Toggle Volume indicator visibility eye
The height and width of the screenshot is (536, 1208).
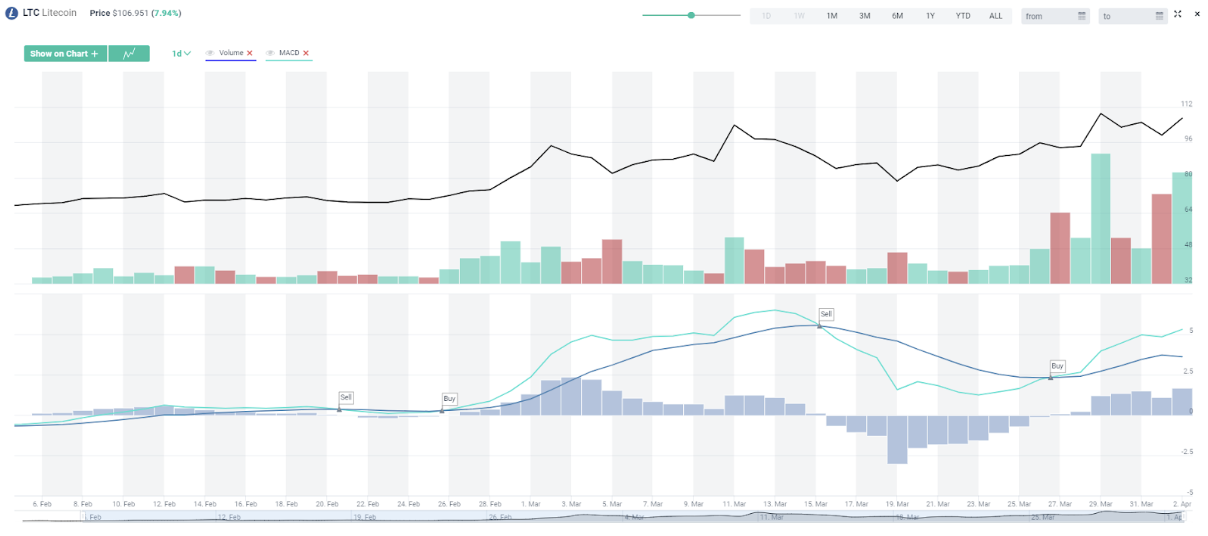211,53
